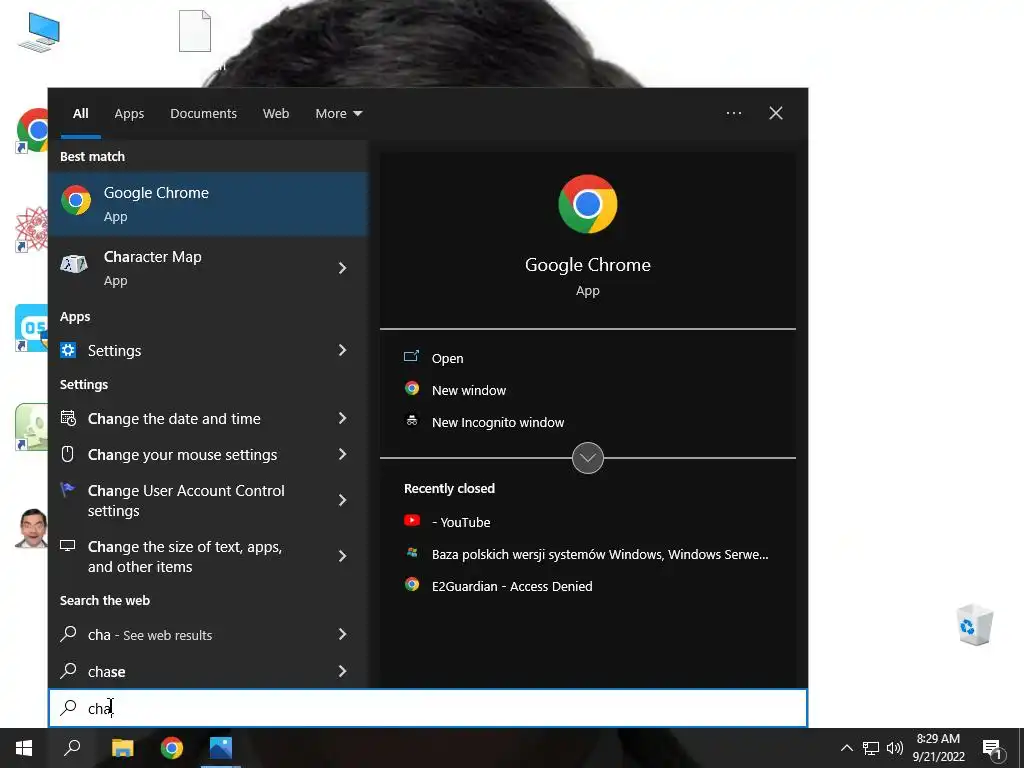Open the Photos app on the taskbar
The height and width of the screenshot is (768, 1024).
221,748
